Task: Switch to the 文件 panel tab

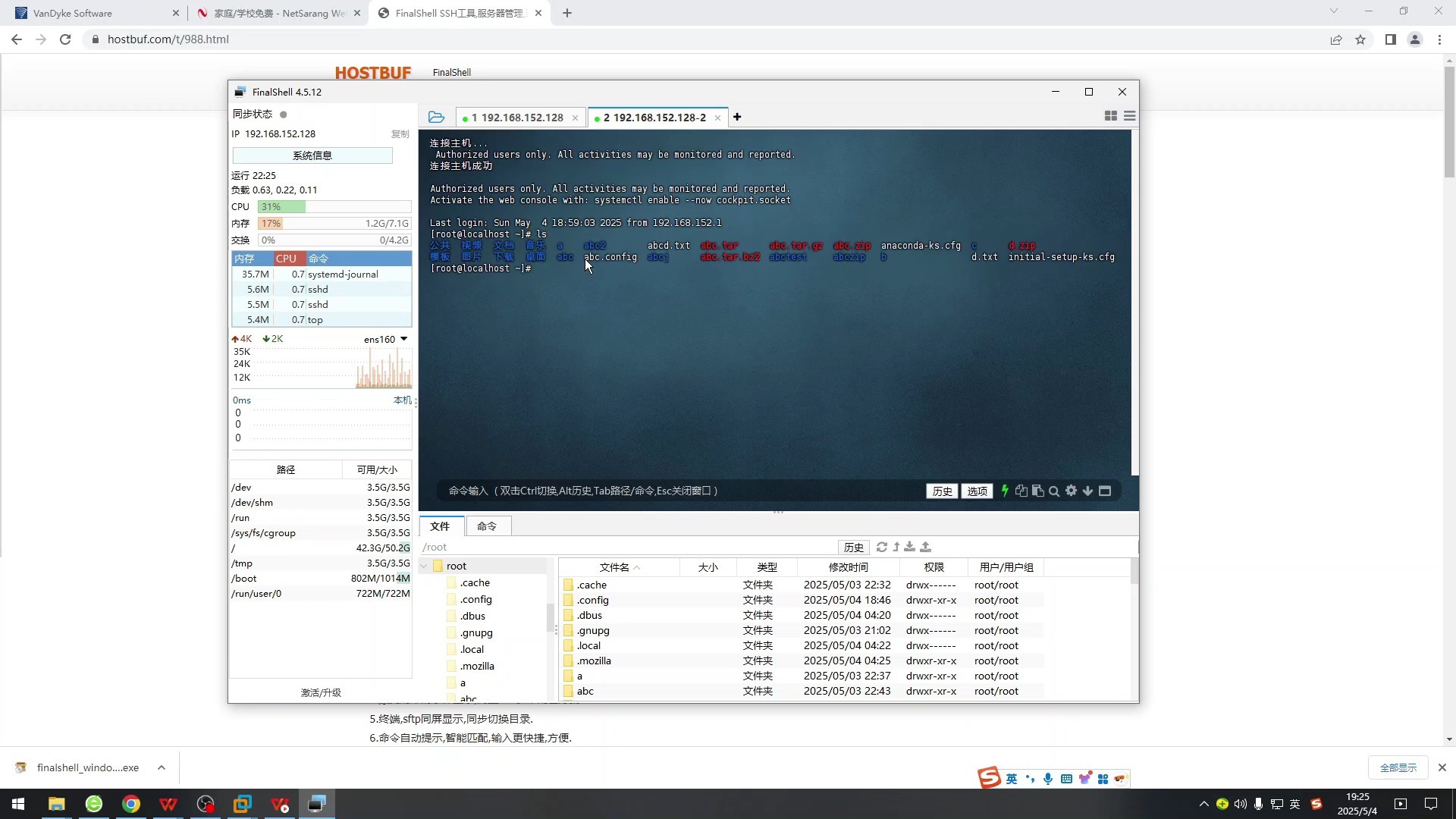Action: point(440,526)
